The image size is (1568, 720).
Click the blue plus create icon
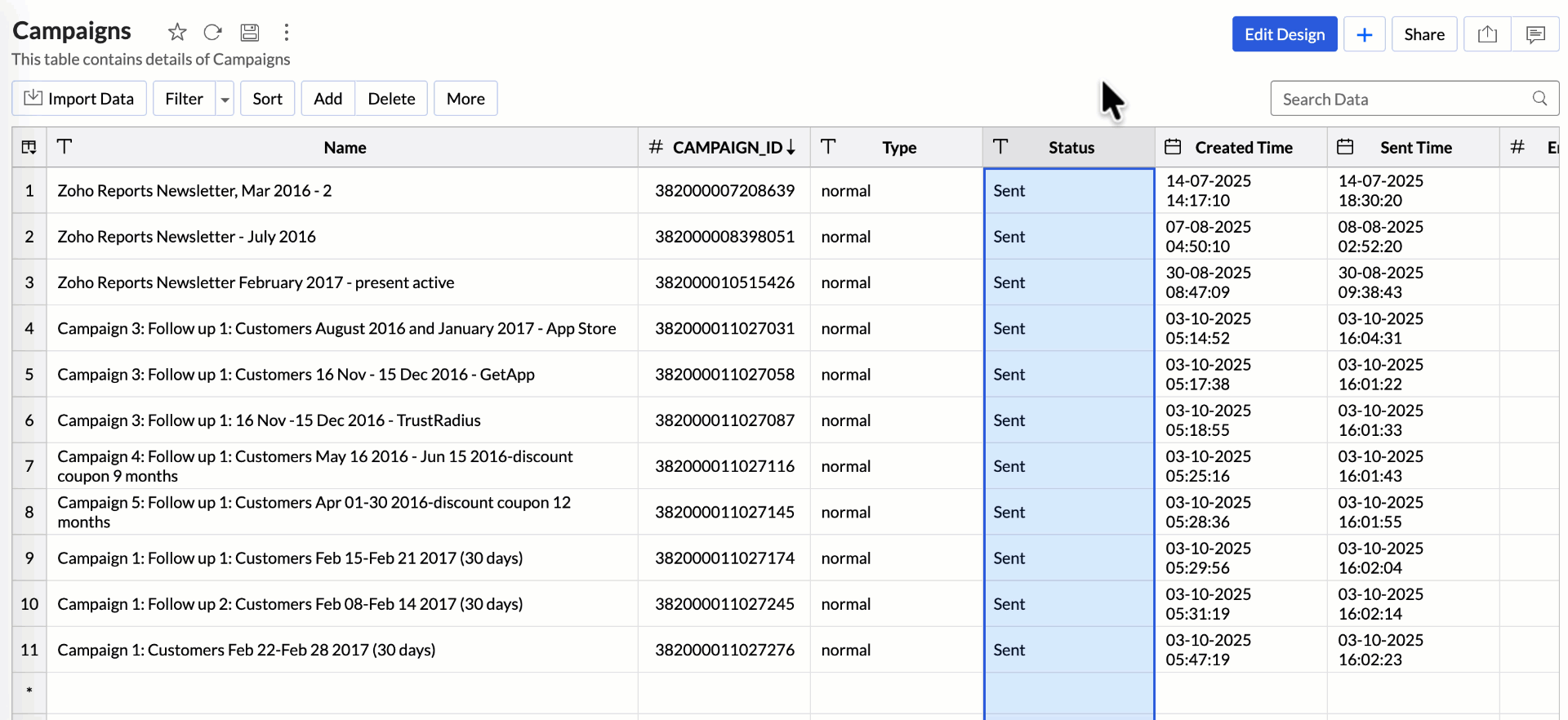(1364, 34)
